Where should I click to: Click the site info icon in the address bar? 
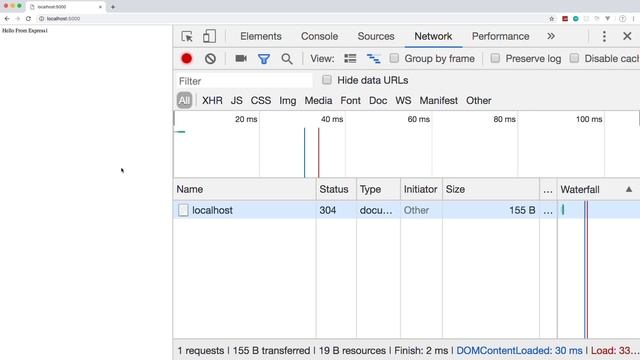click(x=41, y=18)
